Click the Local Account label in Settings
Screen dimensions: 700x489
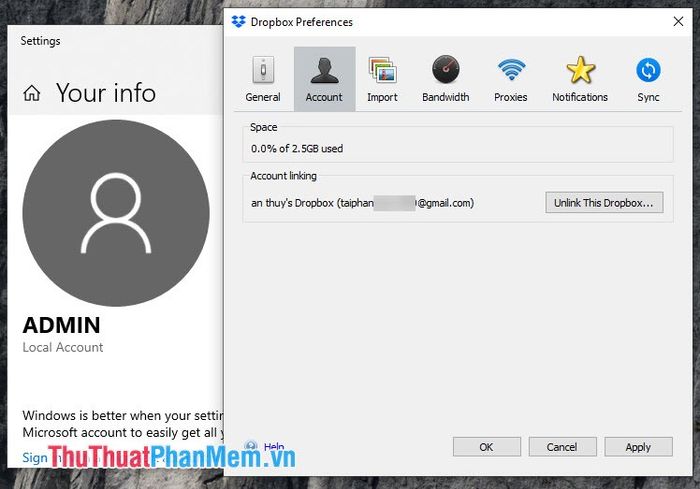(63, 347)
